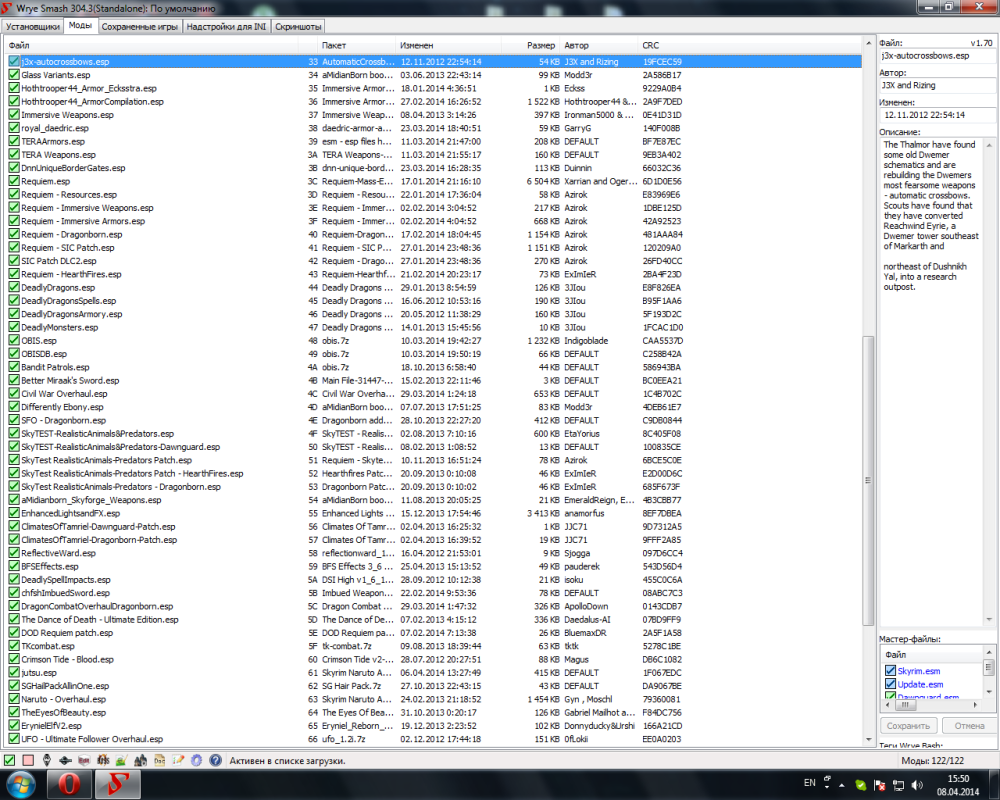The width and height of the screenshot is (1000, 800).
Task: Click the modified date field in details
Action: coord(936,115)
